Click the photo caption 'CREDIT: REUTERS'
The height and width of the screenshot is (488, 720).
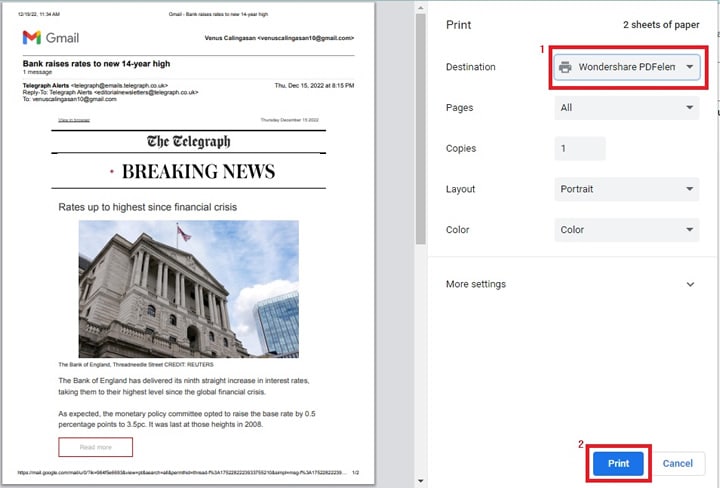click(x=189, y=365)
